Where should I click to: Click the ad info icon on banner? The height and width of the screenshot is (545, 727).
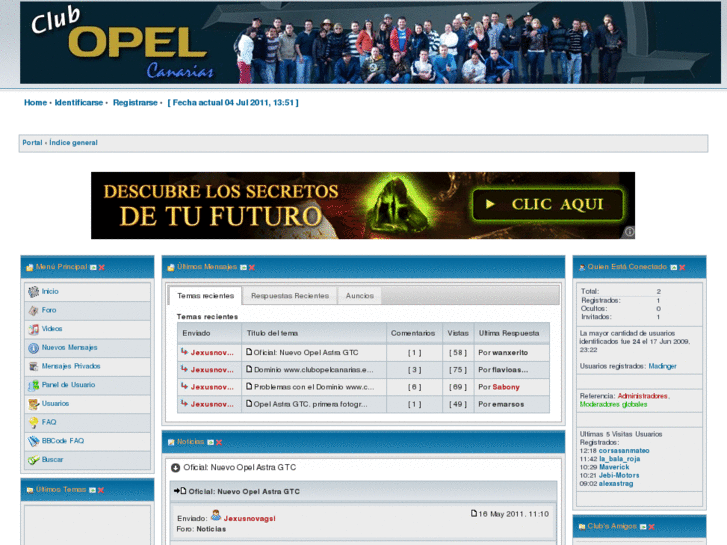point(629,232)
